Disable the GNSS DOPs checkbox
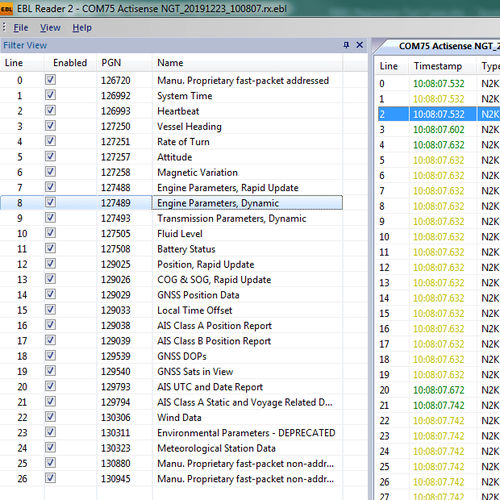The image size is (500, 500). click(x=50, y=356)
